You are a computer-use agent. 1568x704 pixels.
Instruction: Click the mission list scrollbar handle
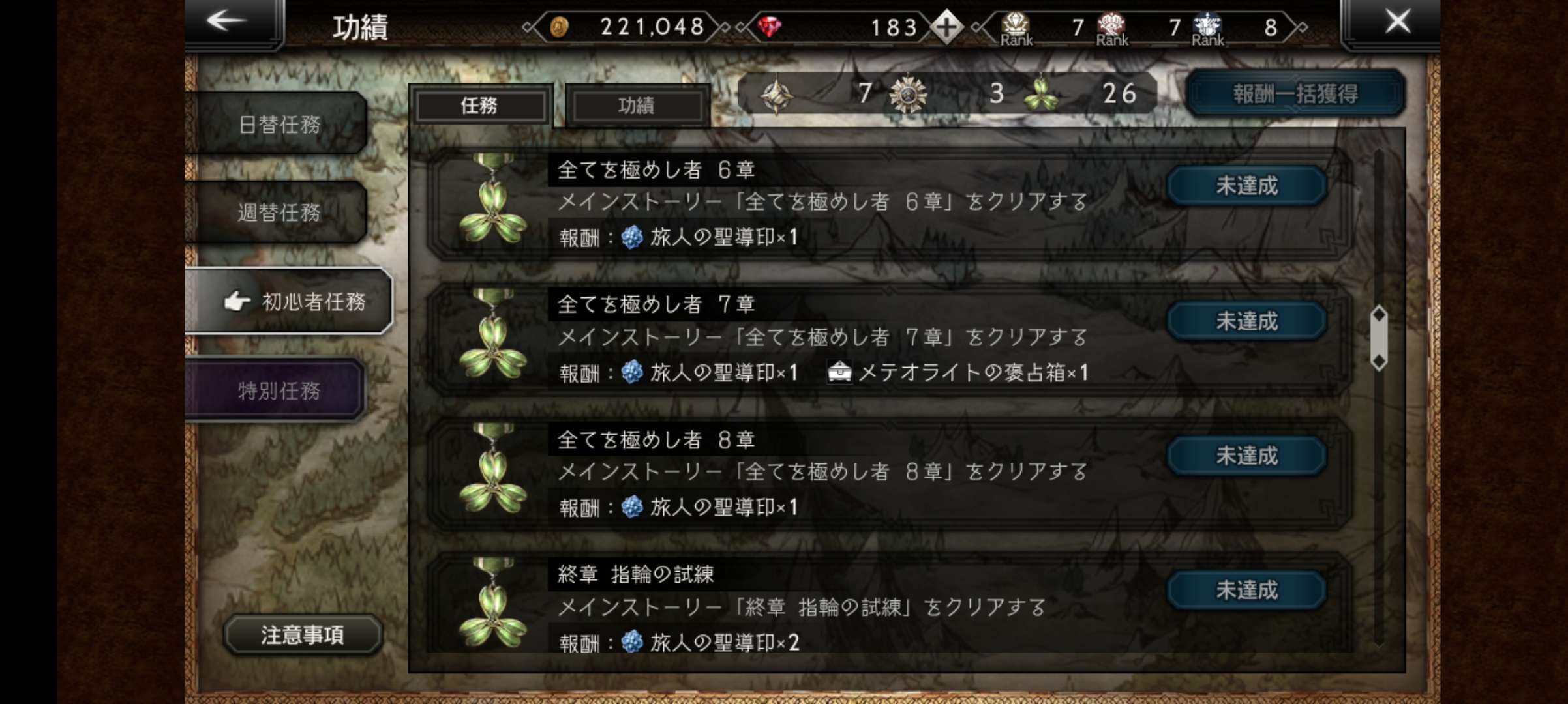click(x=1378, y=338)
